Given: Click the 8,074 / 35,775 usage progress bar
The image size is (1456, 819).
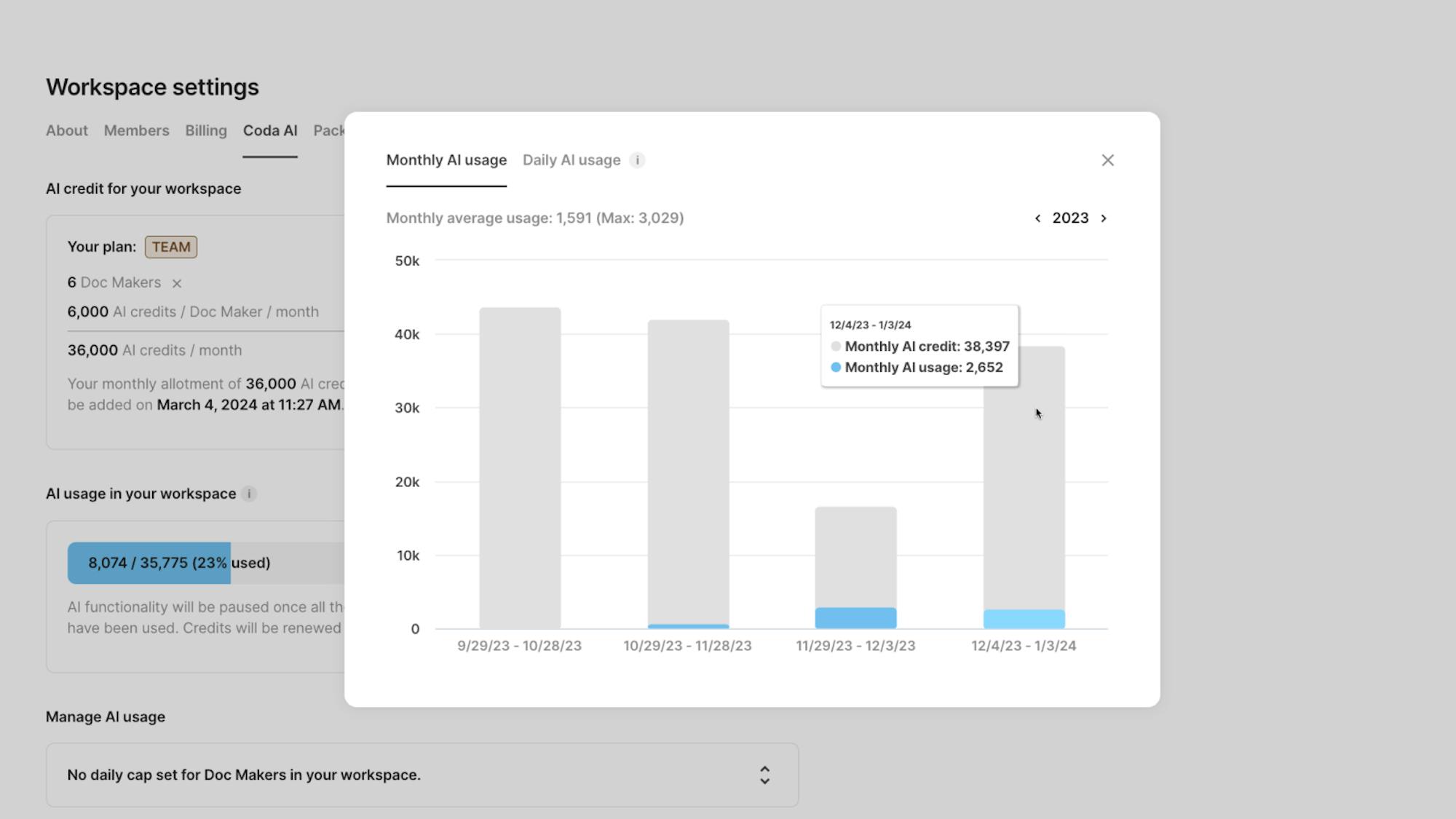Looking at the screenshot, I should [179, 563].
